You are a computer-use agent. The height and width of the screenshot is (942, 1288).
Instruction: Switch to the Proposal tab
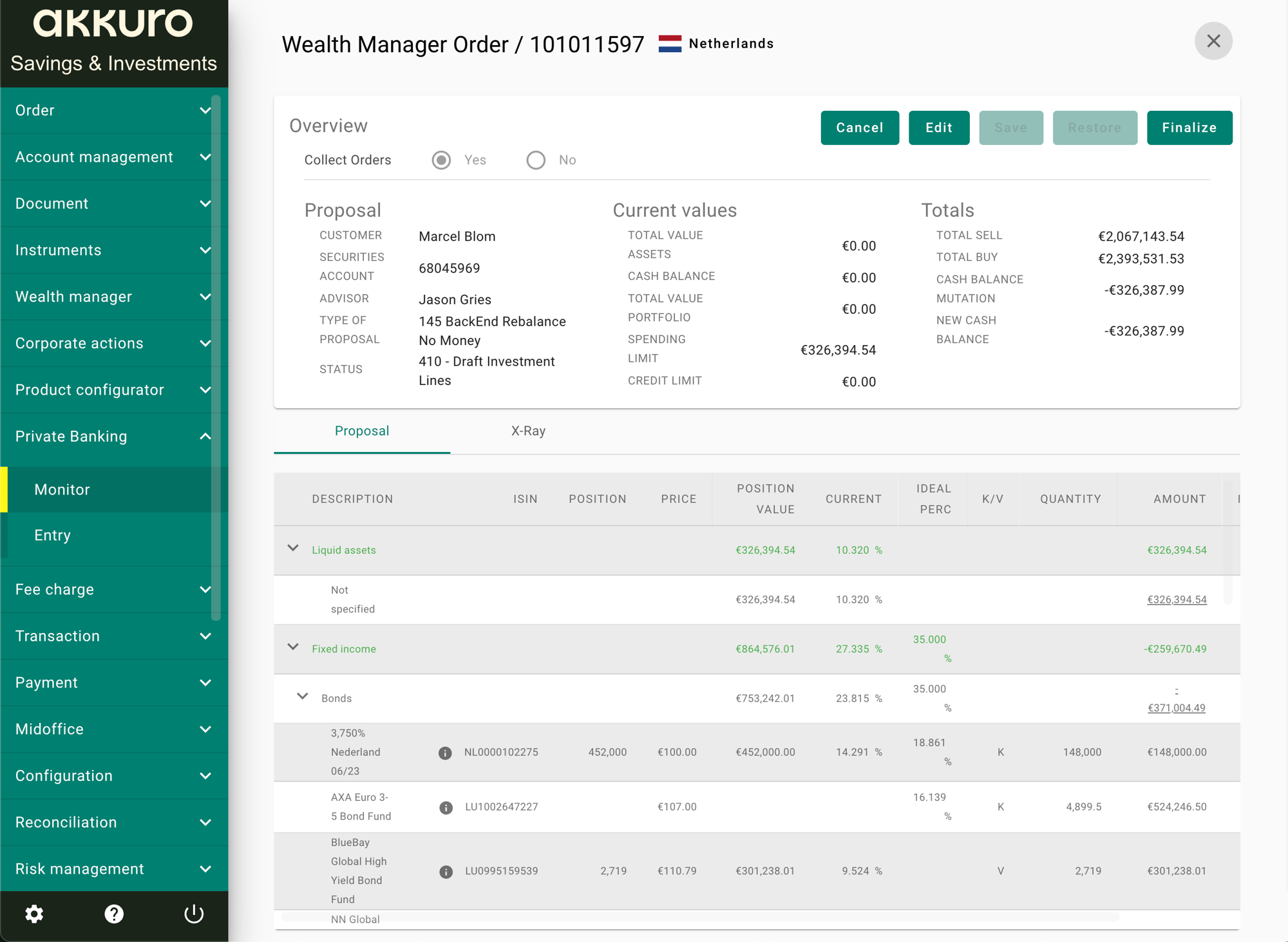pyautogui.click(x=362, y=431)
